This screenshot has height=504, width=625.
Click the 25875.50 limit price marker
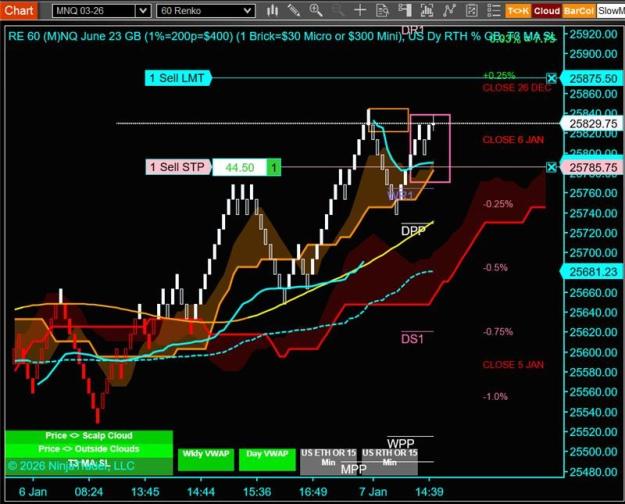[x=592, y=79]
